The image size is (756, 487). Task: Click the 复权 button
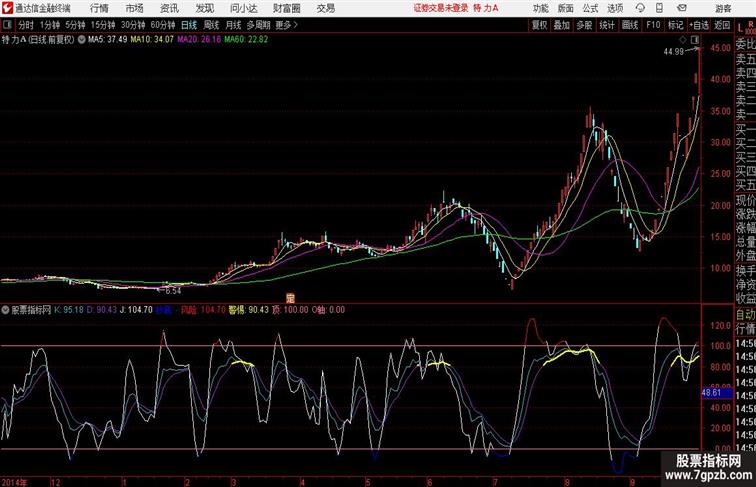(x=539, y=25)
